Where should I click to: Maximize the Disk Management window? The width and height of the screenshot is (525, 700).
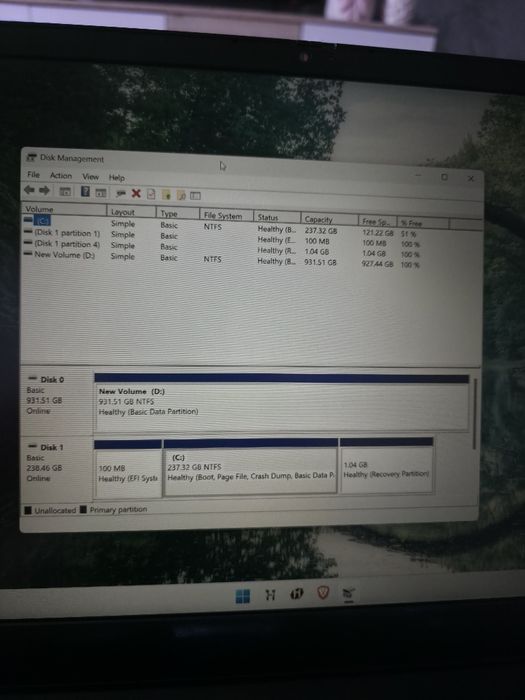coord(444,177)
